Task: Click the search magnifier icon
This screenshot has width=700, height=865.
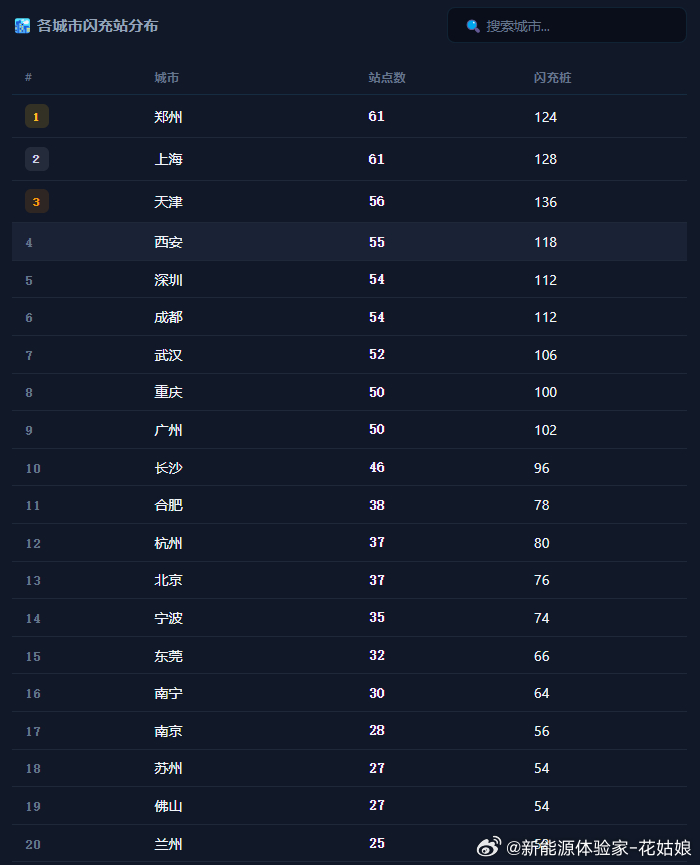Action: [x=473, y=26]
